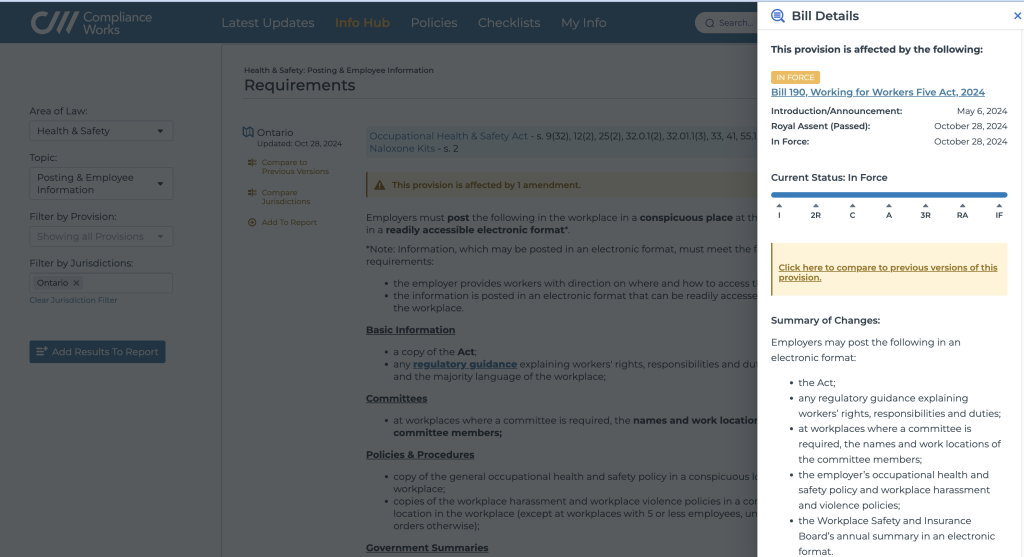Remove the Ontario jurisdiction filter tag
This screenshot has height=557, width=1024.
[76, 283]
